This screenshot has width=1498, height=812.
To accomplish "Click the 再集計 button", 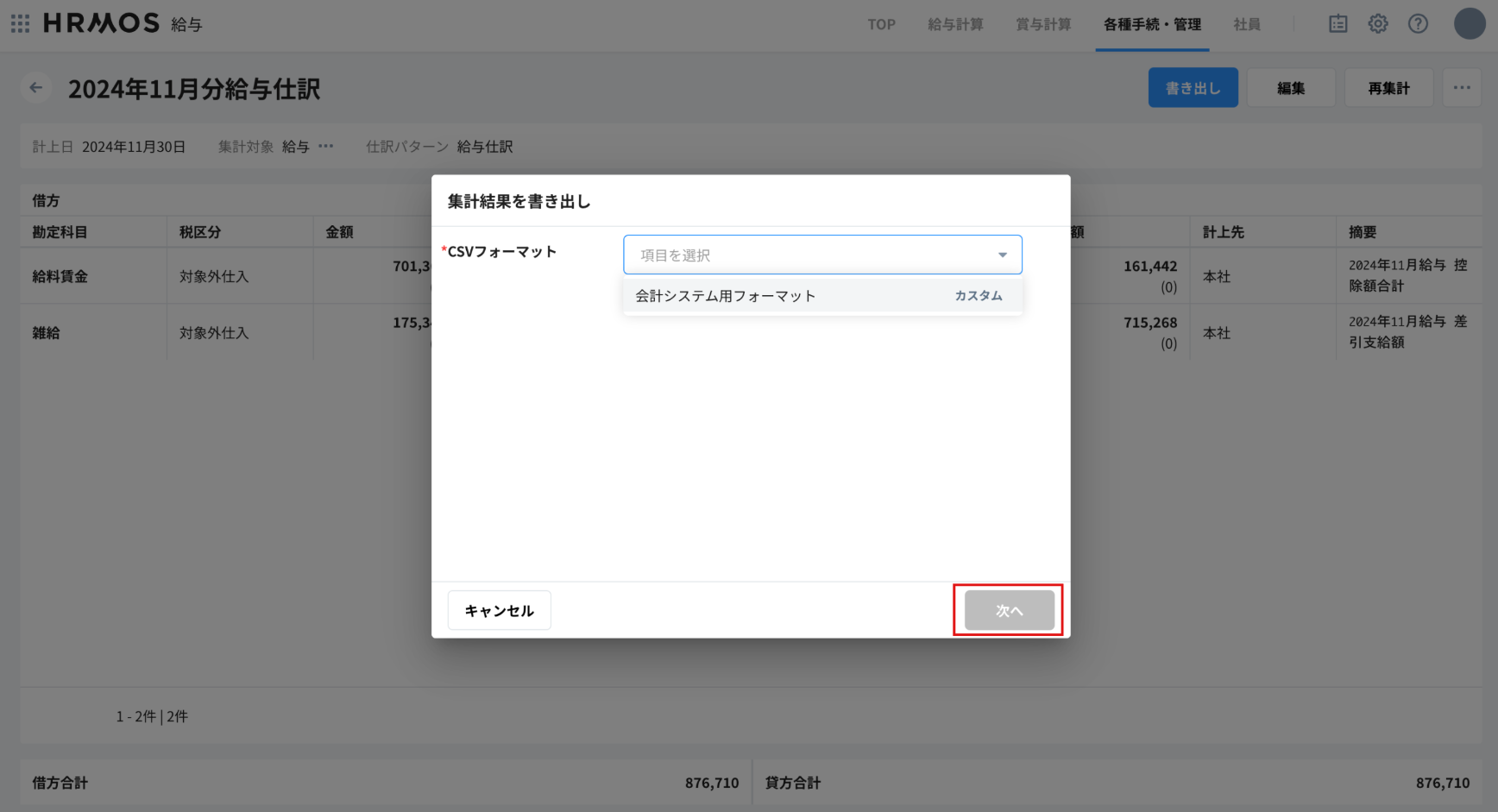I will pyautogui.click(x=1388, y=88).
